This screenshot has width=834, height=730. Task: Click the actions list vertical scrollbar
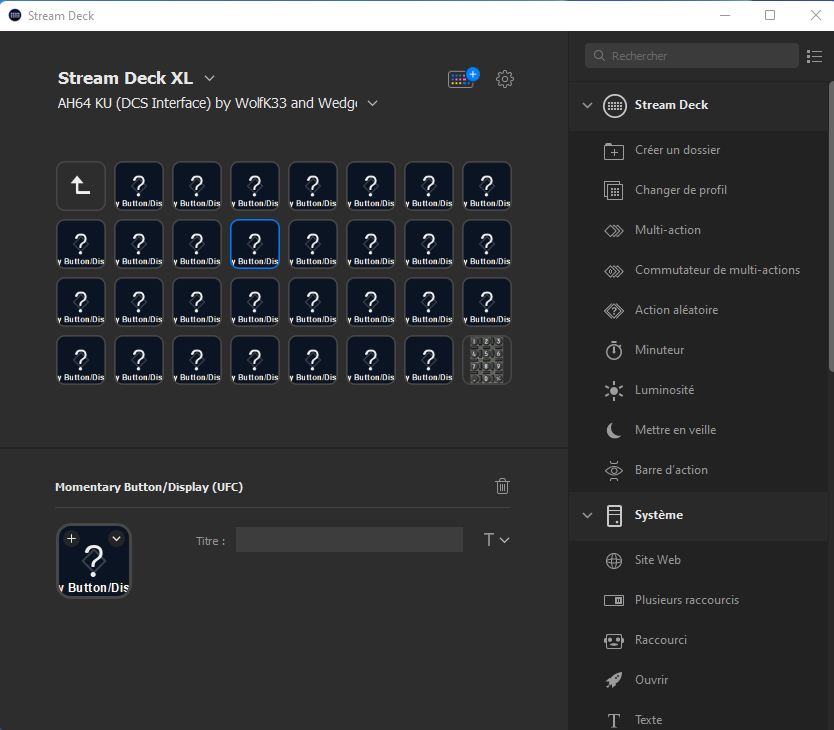pos(831,226)
